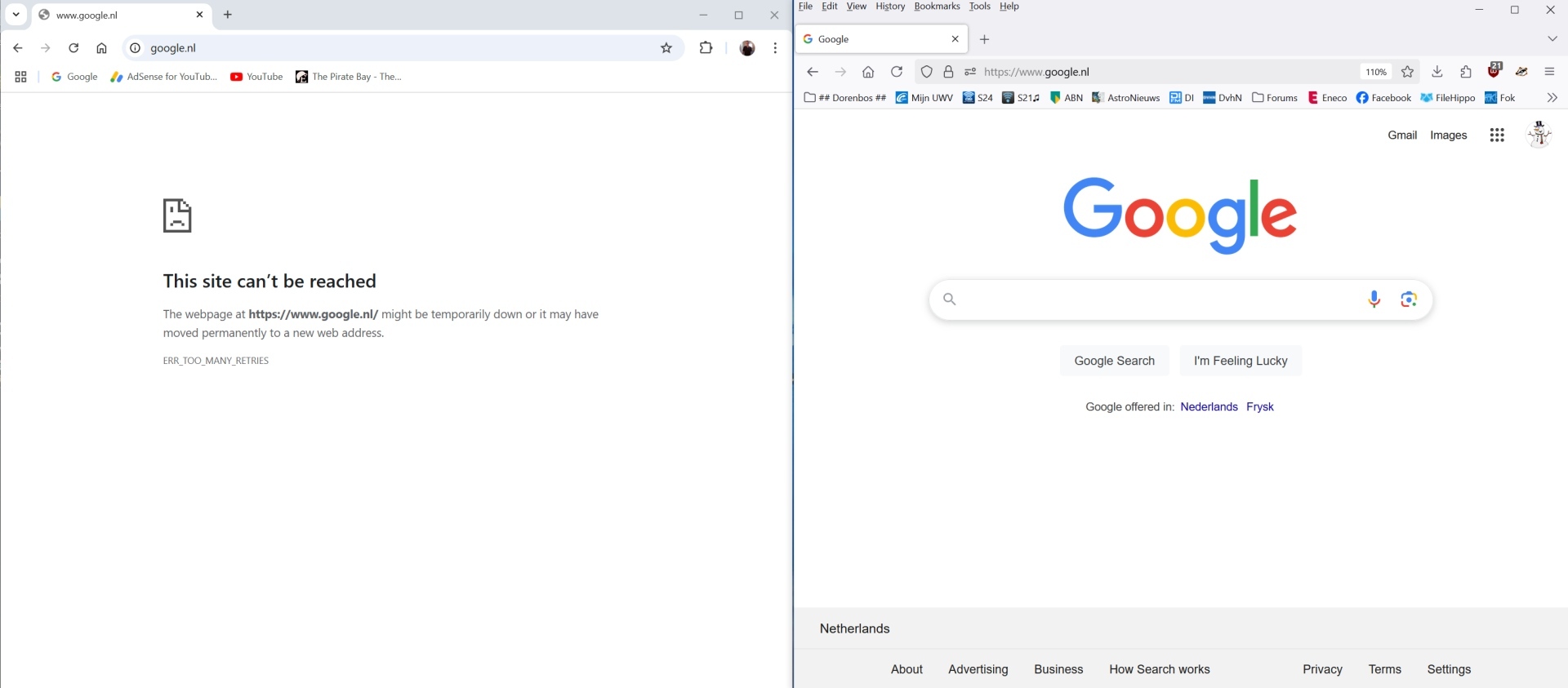1568x688 pixels.
Task: Open ## Dorenbos ## bookmark folder
Action: [845, 98]
